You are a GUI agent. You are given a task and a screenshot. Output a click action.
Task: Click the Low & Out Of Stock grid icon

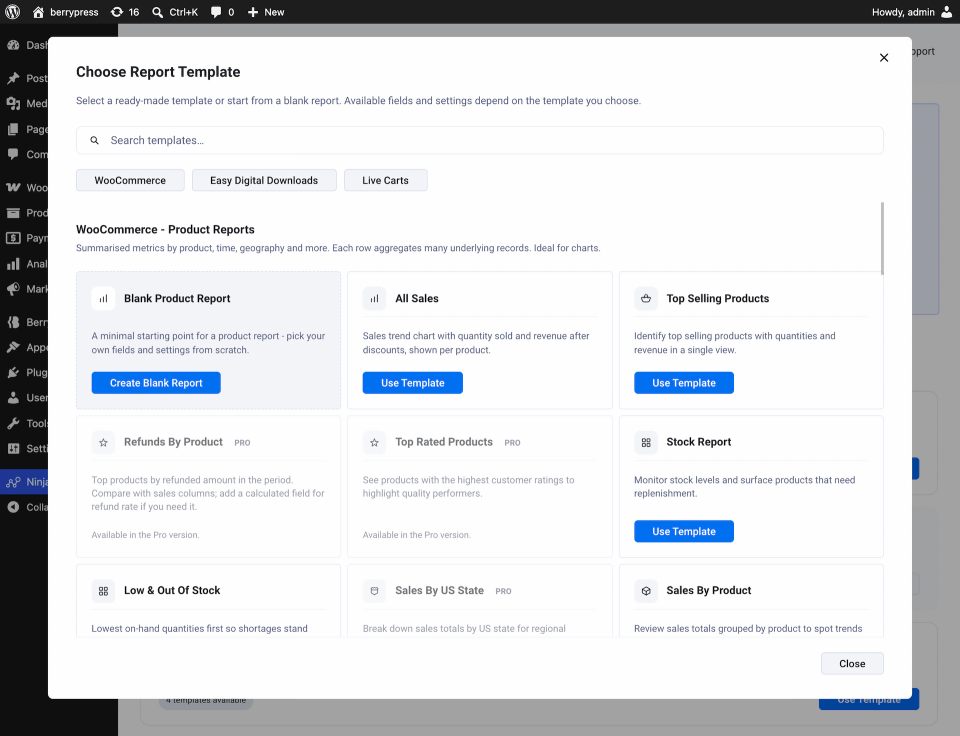tap(103, 591)
